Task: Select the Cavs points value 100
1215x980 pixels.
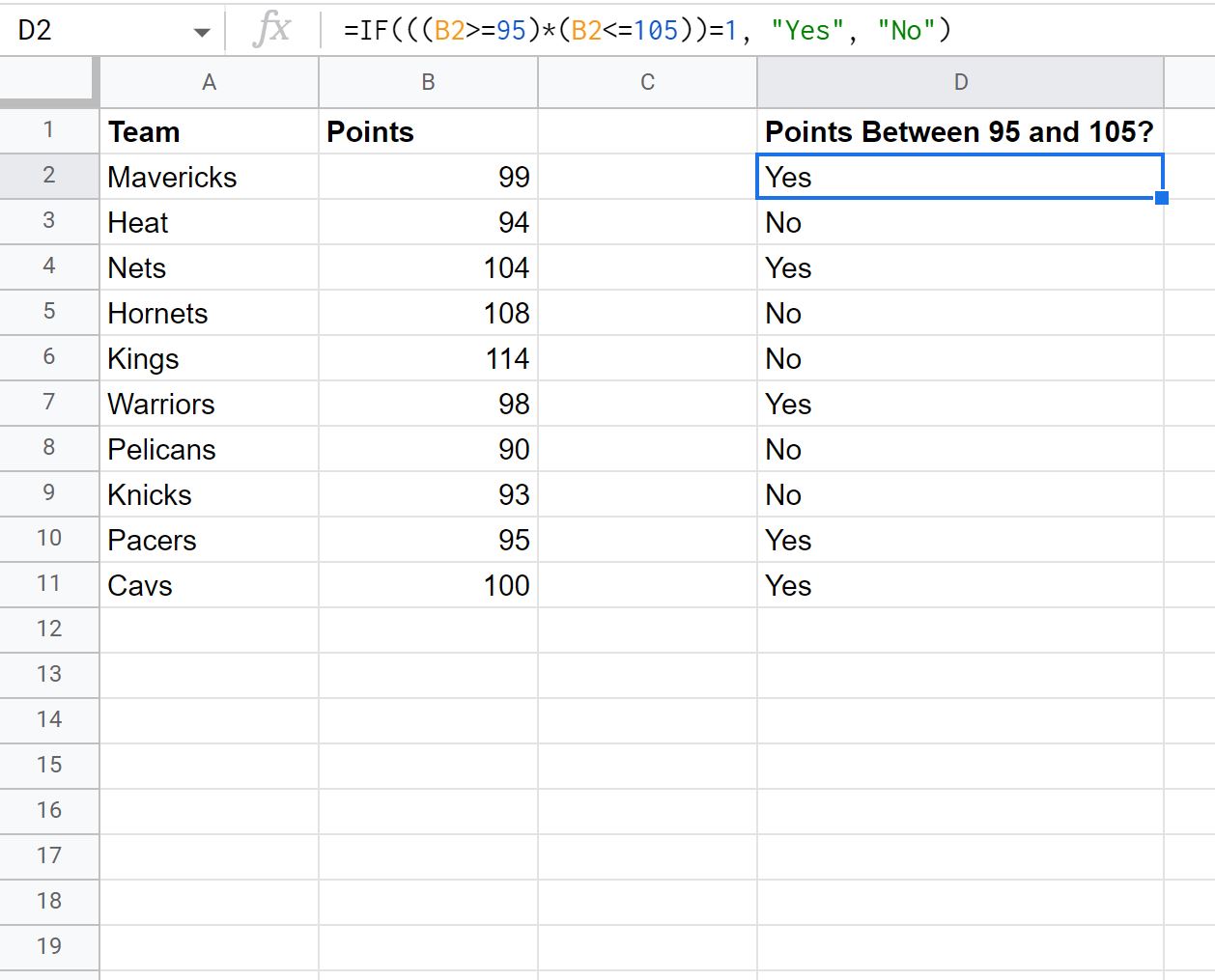Action: pyautogui.click(x=428, y=585)
